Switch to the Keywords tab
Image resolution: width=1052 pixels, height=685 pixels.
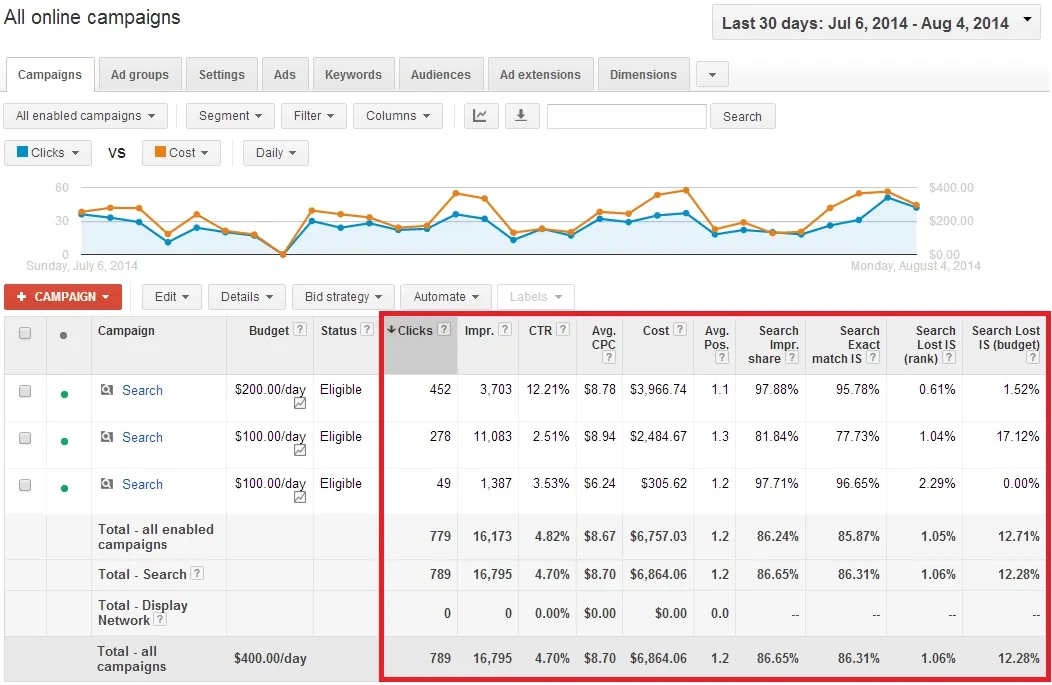point(353,75)
